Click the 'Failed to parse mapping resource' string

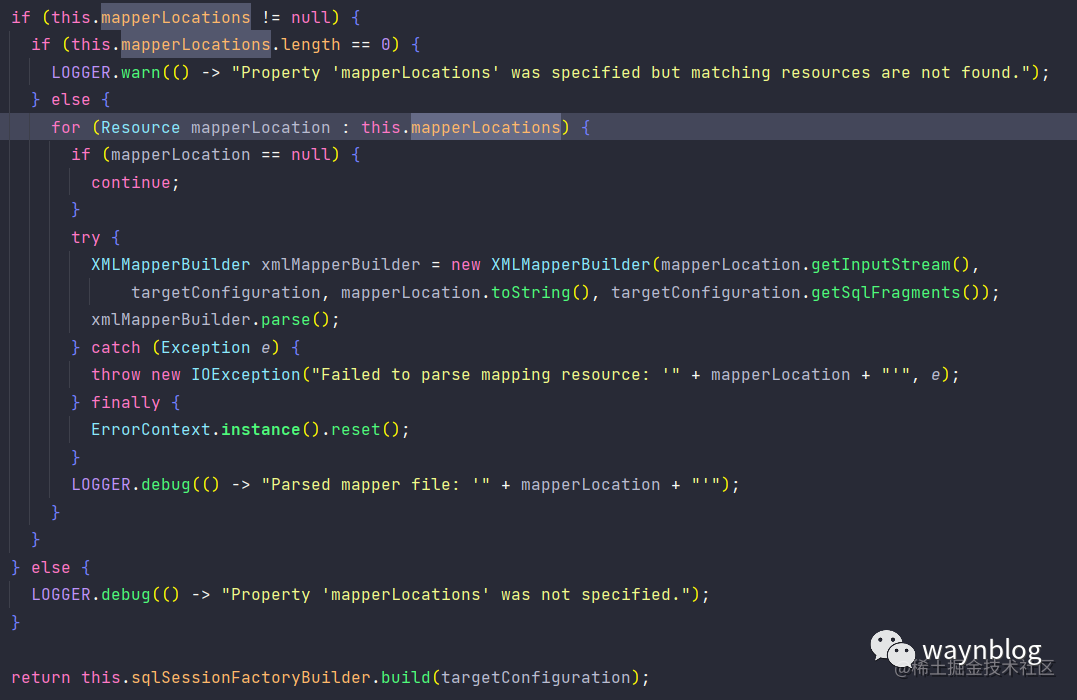coord(495,374)
